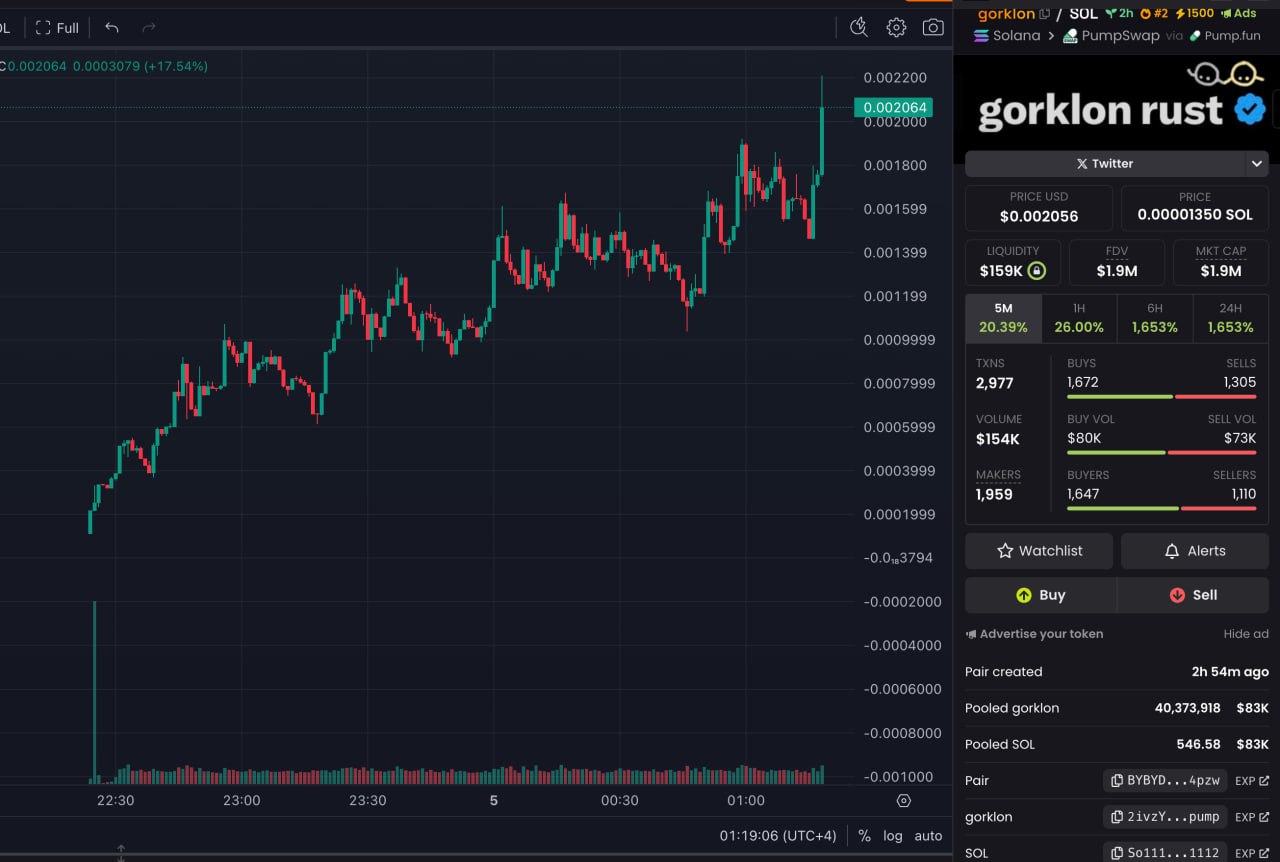Click Pooled SOL amount 546.58
The height and width of the screenshot is (862, 1280).
pyautogui.click(x=1197, y=744)
